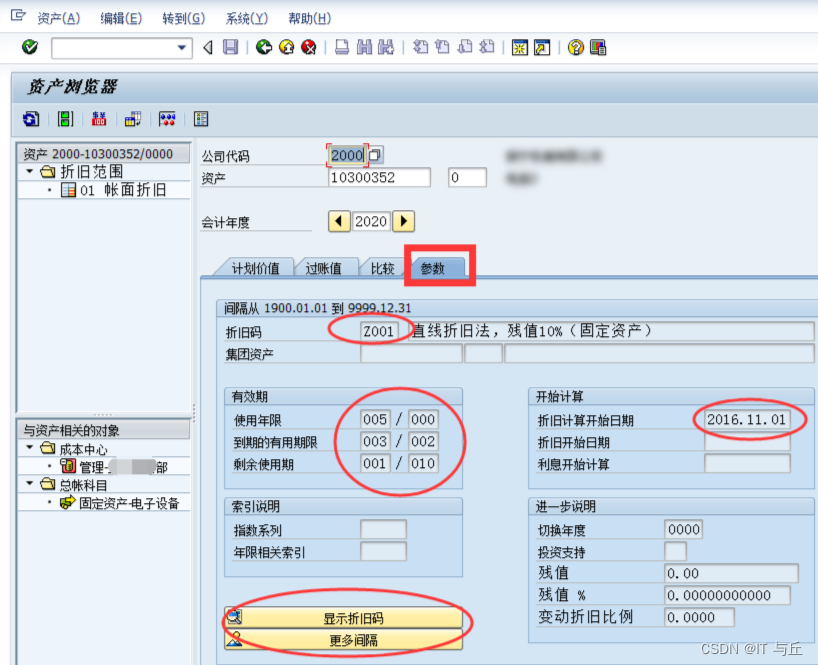Switch to the 比较 tab
The height and width of the screenshot is (665, 818).
(x=382, y=268)
